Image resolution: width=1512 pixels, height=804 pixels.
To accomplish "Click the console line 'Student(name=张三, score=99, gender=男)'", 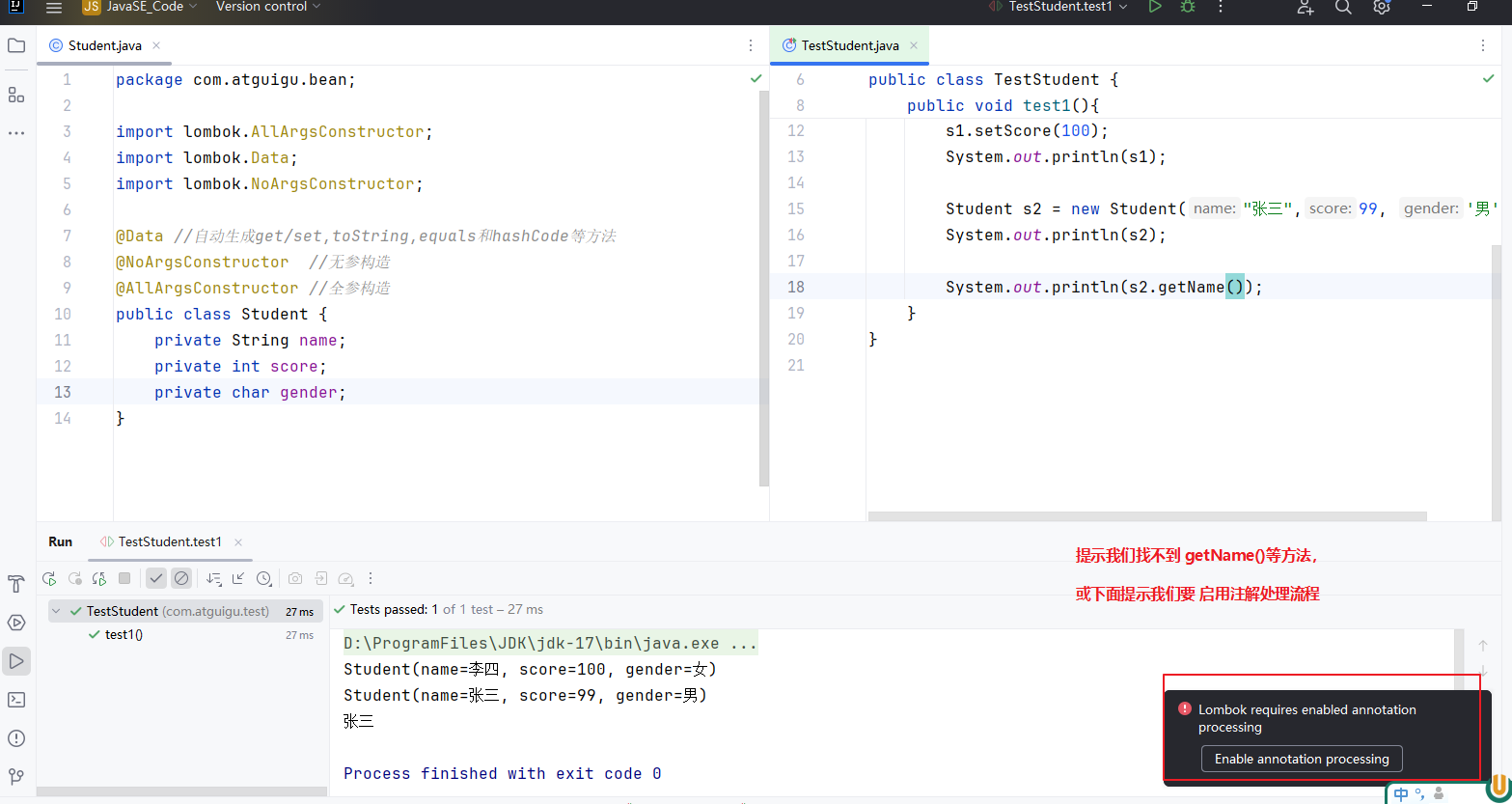I will (525, 695).
